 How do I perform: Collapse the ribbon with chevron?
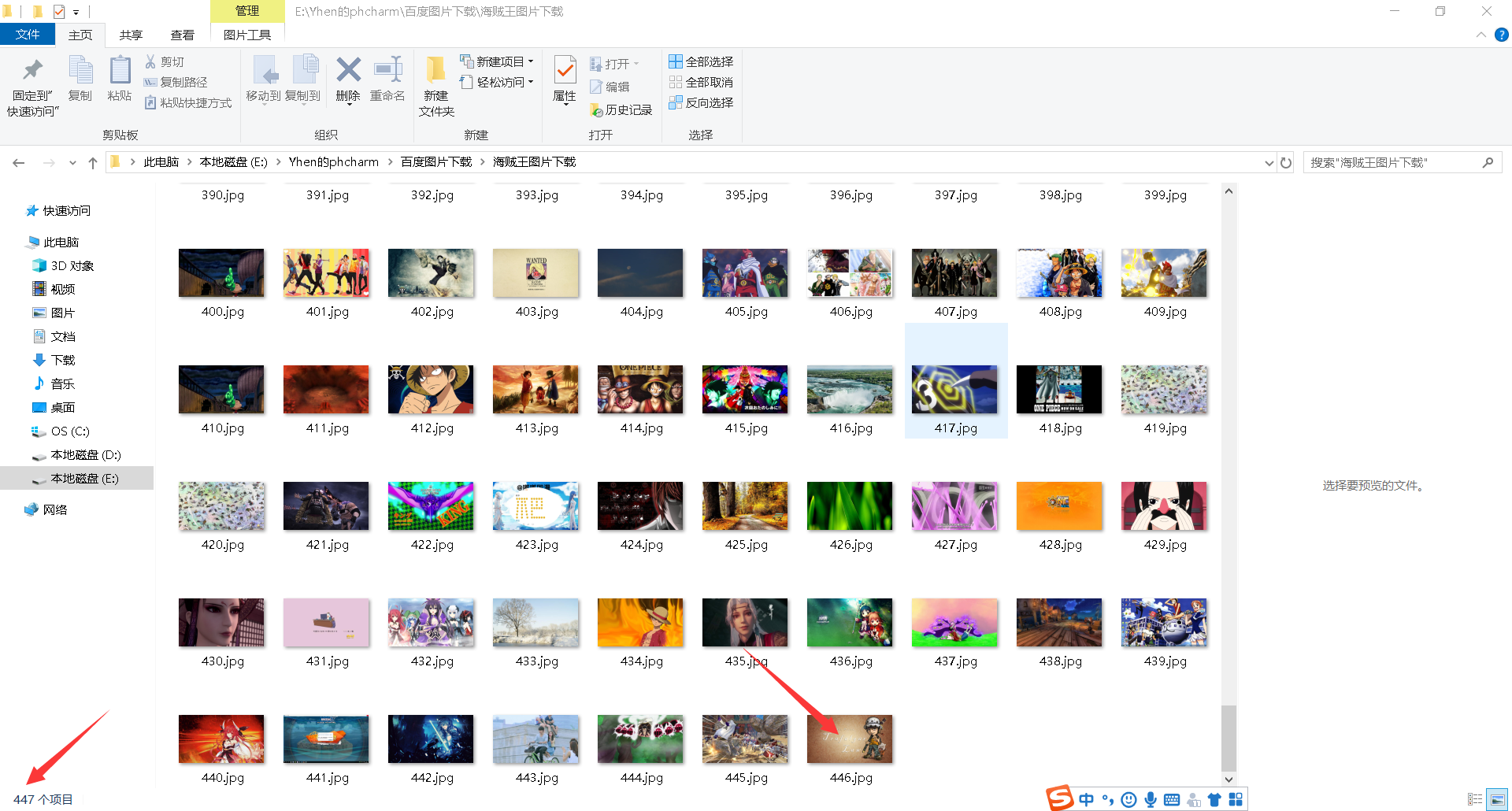pyautogui.click(x=1480, y=35)
